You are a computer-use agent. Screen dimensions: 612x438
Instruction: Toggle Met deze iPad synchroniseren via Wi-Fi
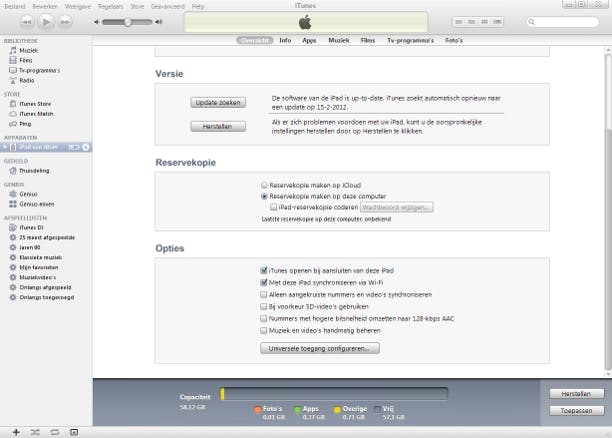[263, 282]
